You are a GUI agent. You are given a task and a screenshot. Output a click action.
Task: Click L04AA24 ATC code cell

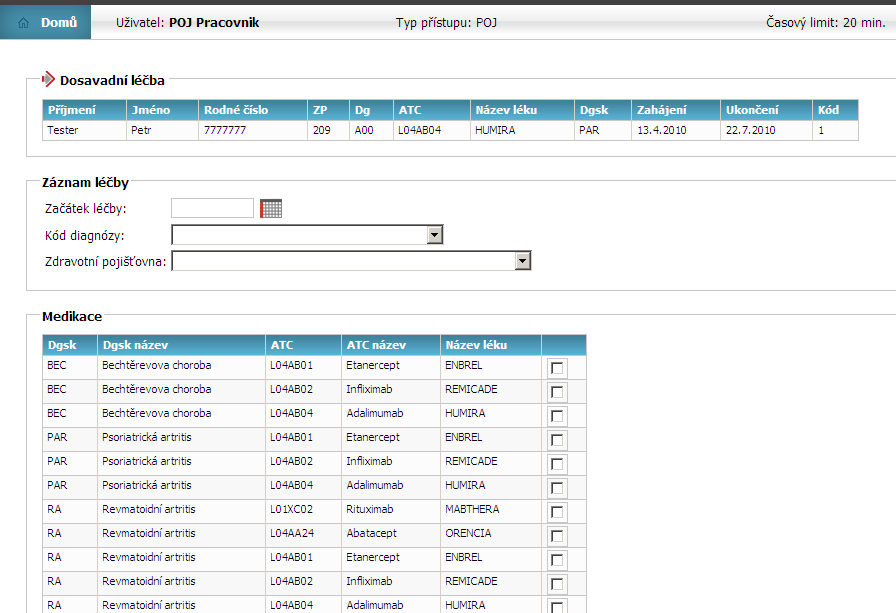[303, 533]
